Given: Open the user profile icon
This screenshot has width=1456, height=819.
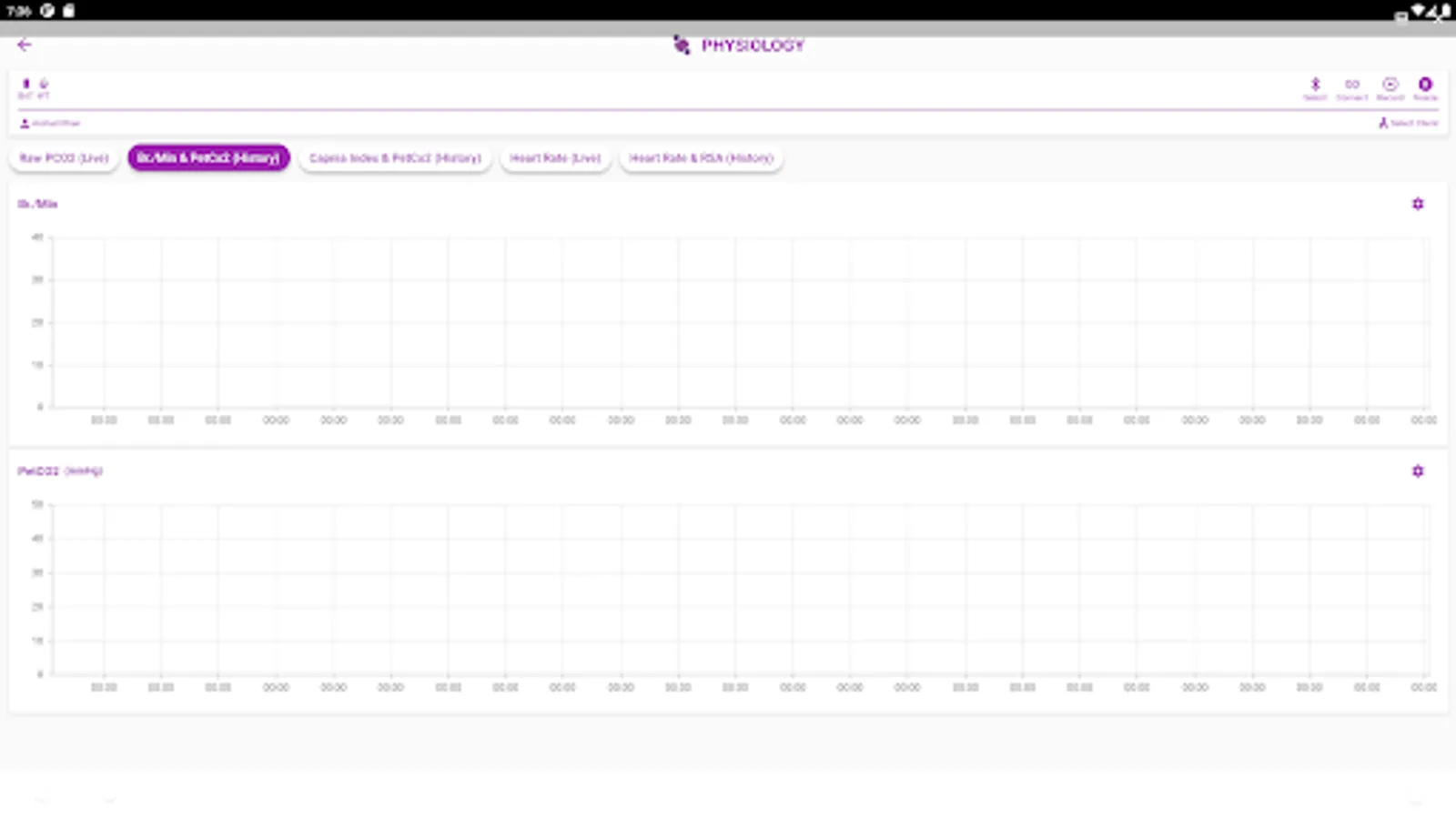Looking at the screenshot, I should coord(25,123).
